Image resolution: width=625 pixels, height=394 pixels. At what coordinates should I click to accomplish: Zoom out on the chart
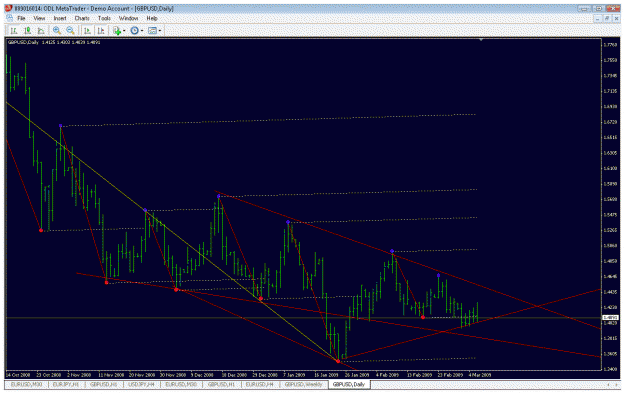click(71, 31)
